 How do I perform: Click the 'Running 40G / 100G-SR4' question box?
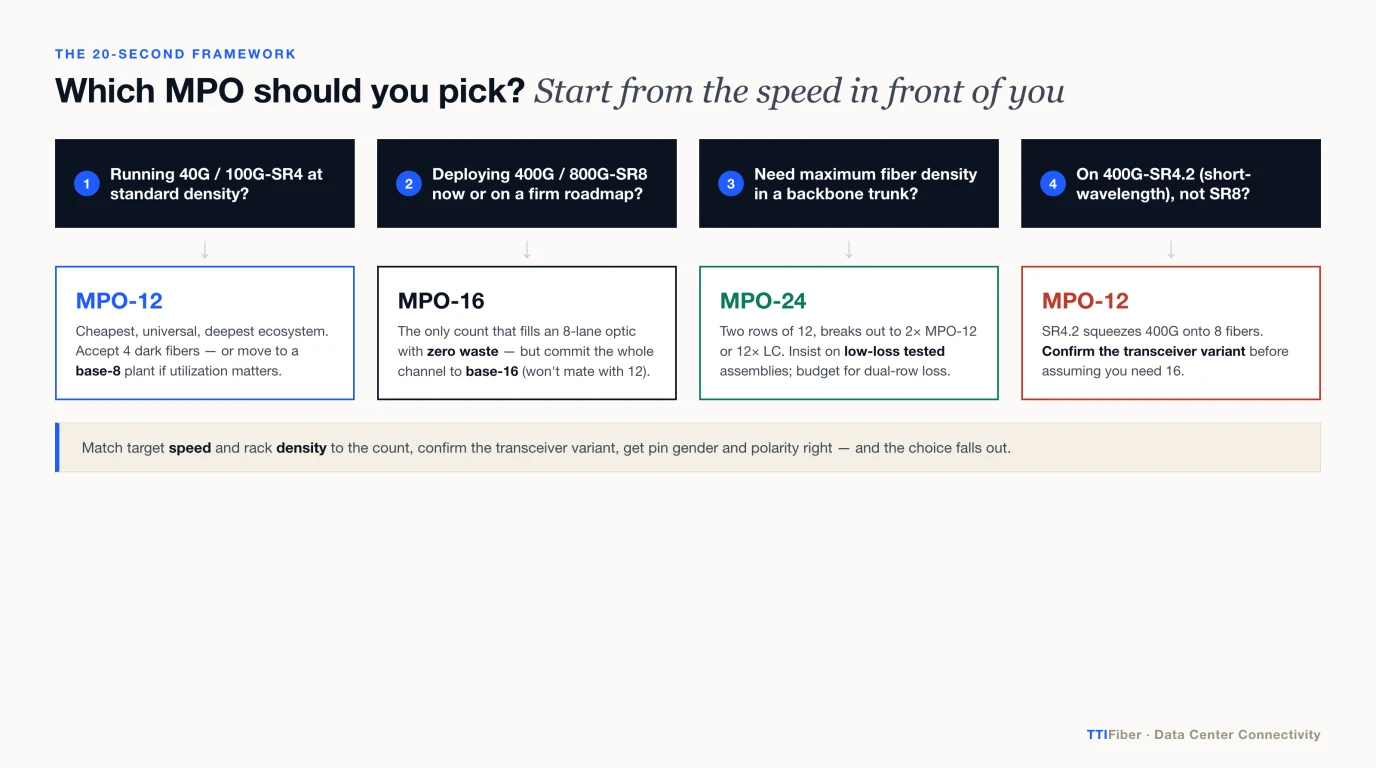[205, 183]
